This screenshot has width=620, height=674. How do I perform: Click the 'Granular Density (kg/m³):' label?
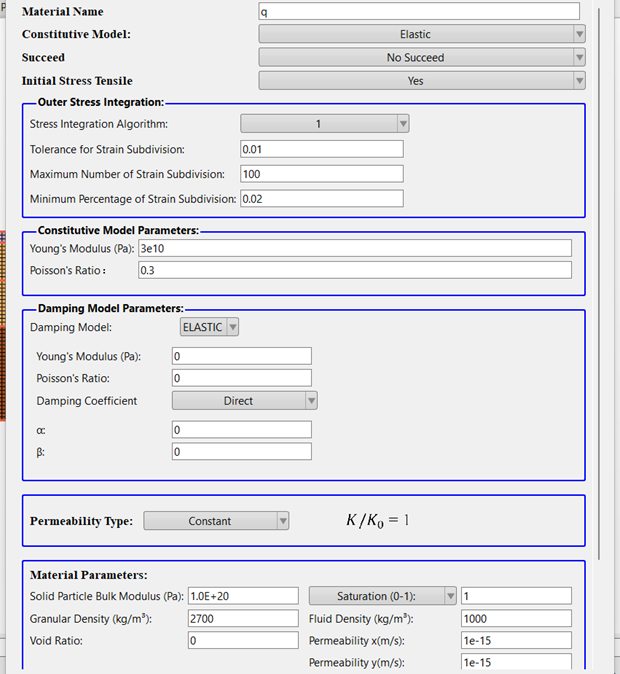pos(91,619)
